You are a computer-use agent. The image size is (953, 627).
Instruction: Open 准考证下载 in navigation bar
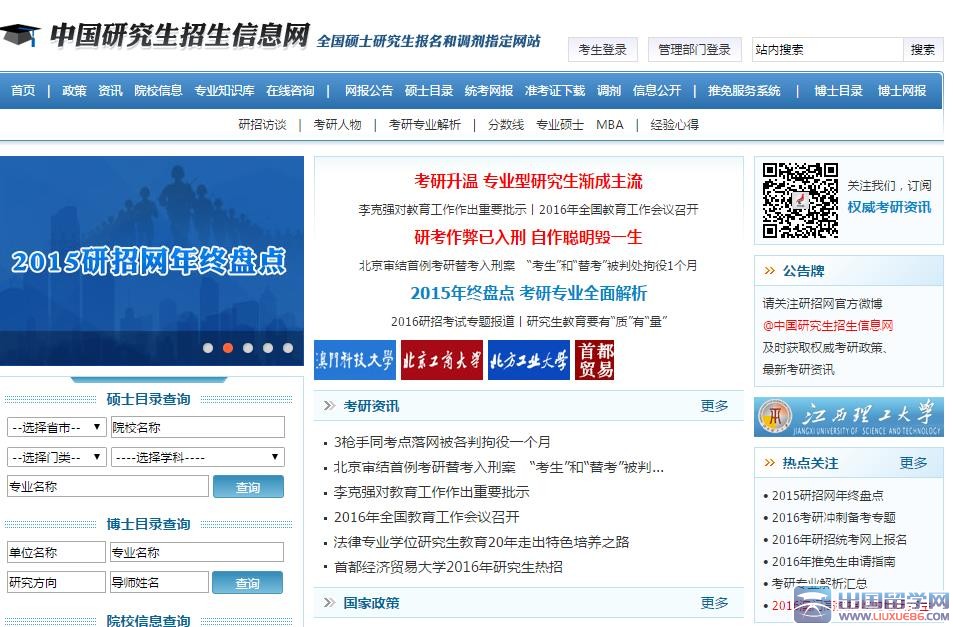click(x=555, y=91)
